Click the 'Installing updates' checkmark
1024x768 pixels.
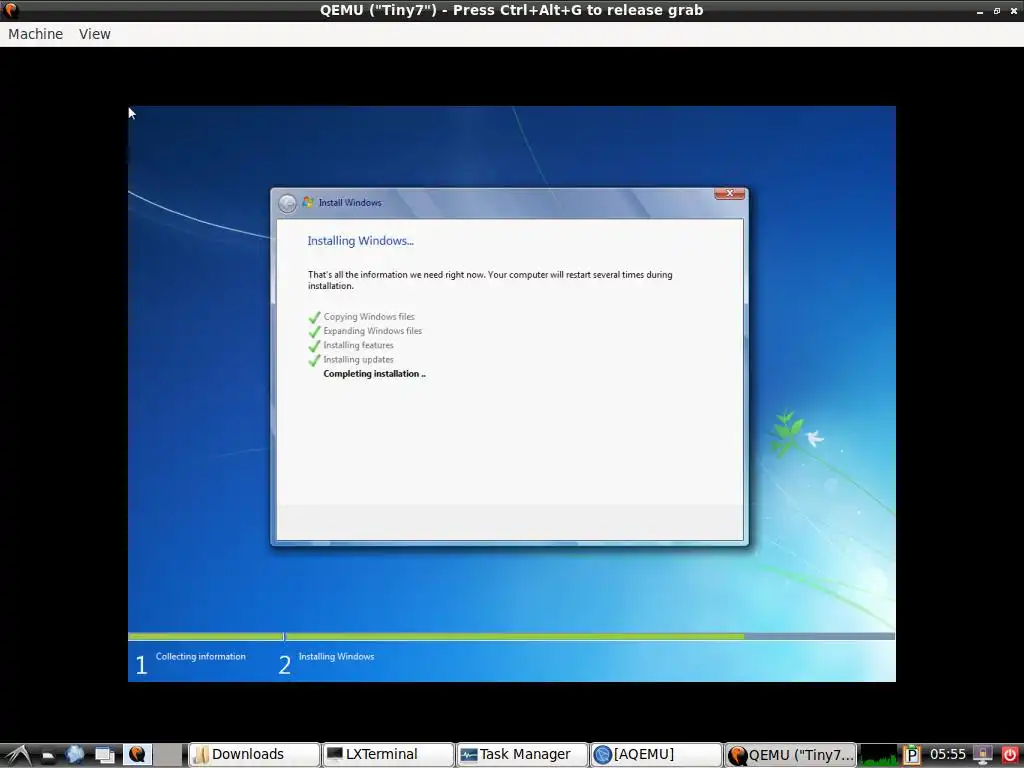coord(314,360)
